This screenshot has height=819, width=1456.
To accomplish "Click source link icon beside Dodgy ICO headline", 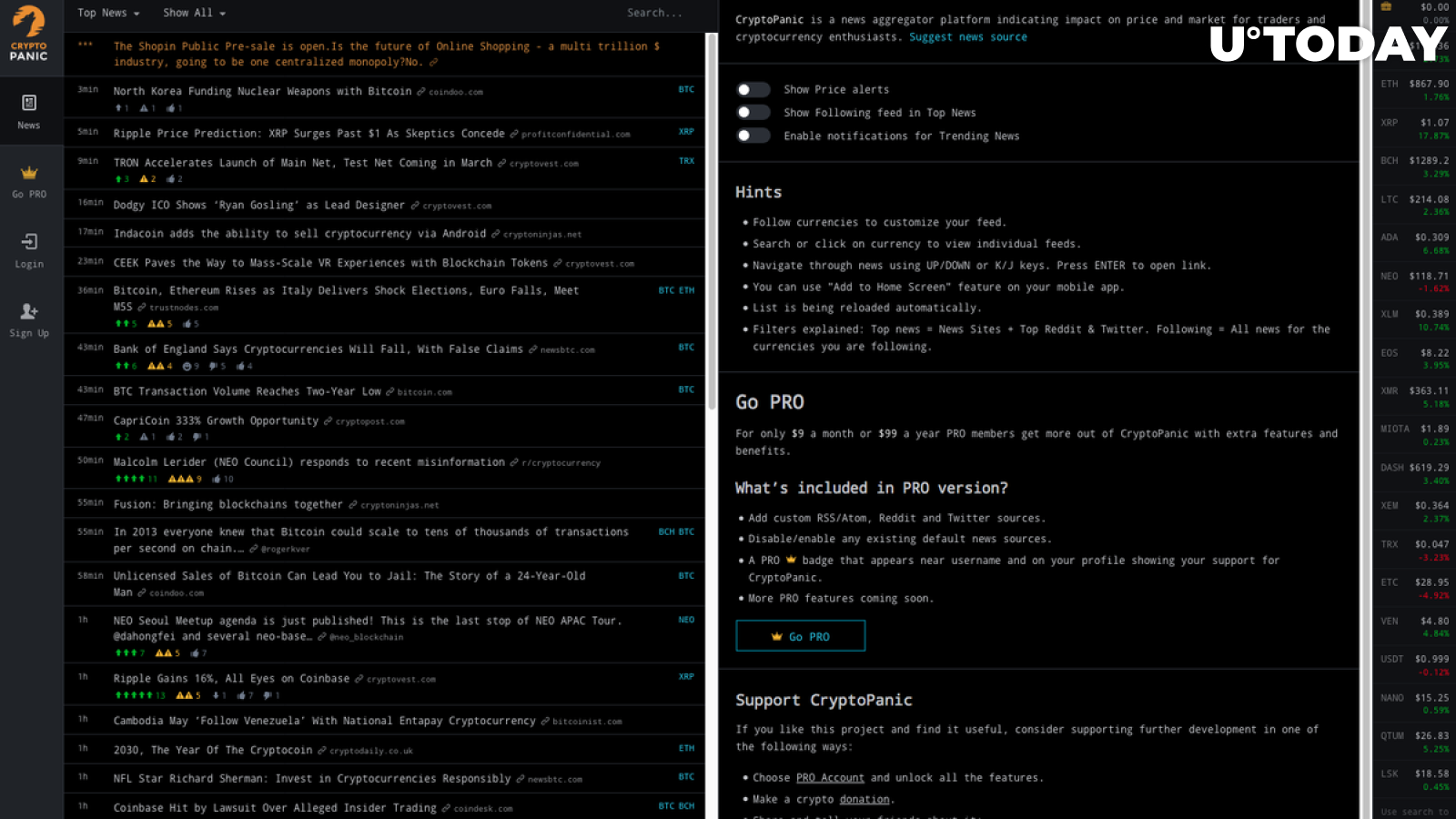I will click(x=416, y=206).
